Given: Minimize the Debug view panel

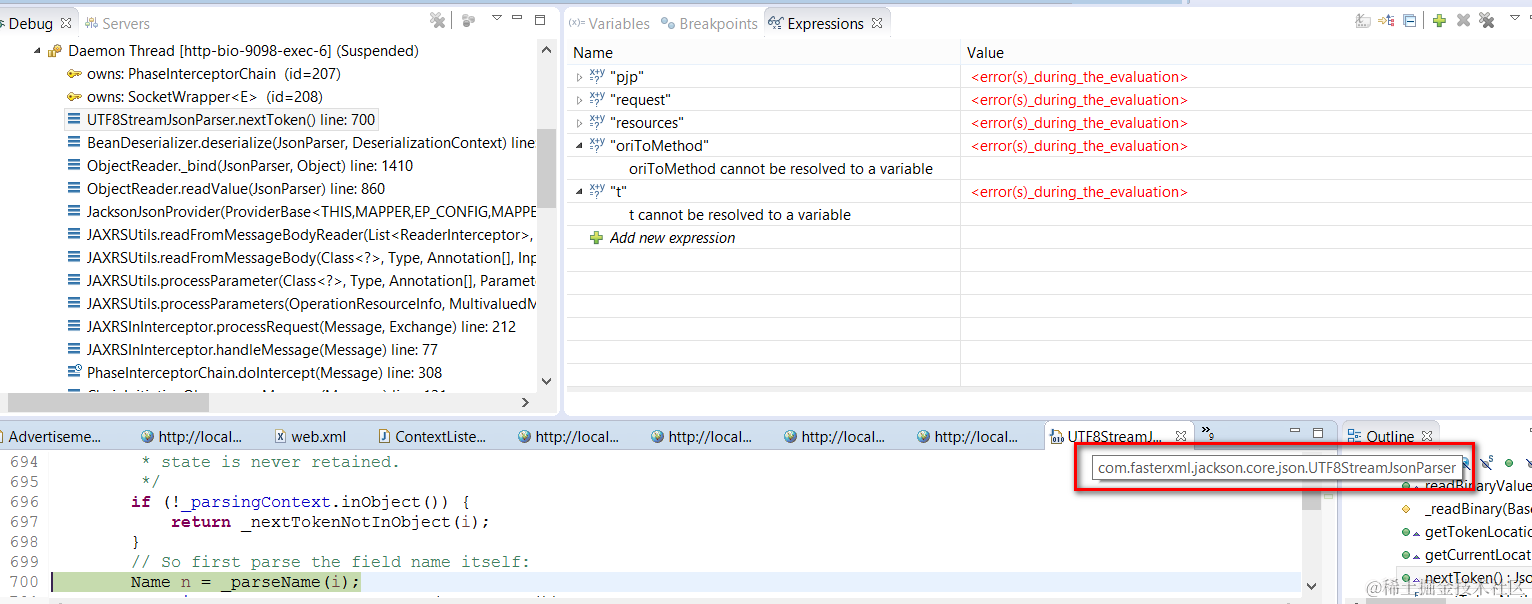Looking at the screenshot, I should click(517, 18).
